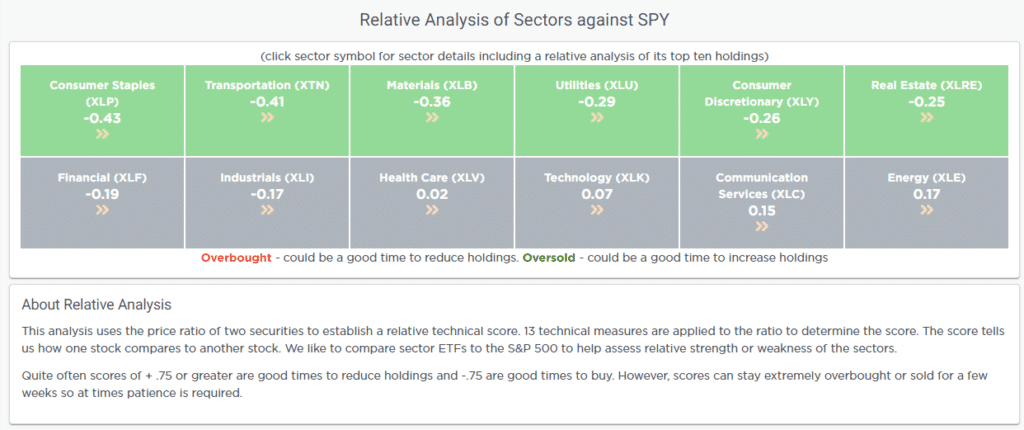Click the Real Estate (XLRE) green tile

(926, 110)
